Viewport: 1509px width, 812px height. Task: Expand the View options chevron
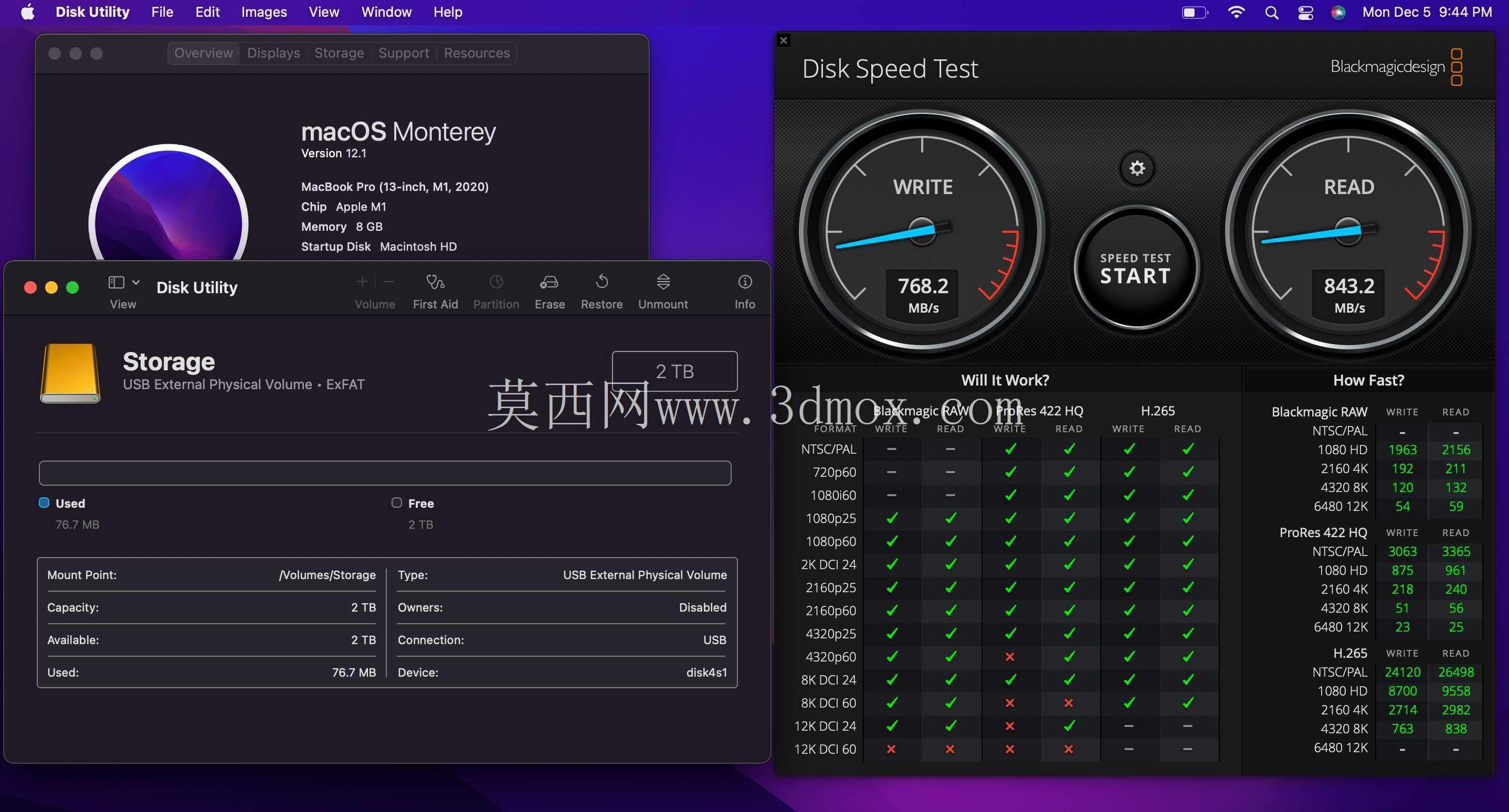(136, 282)
